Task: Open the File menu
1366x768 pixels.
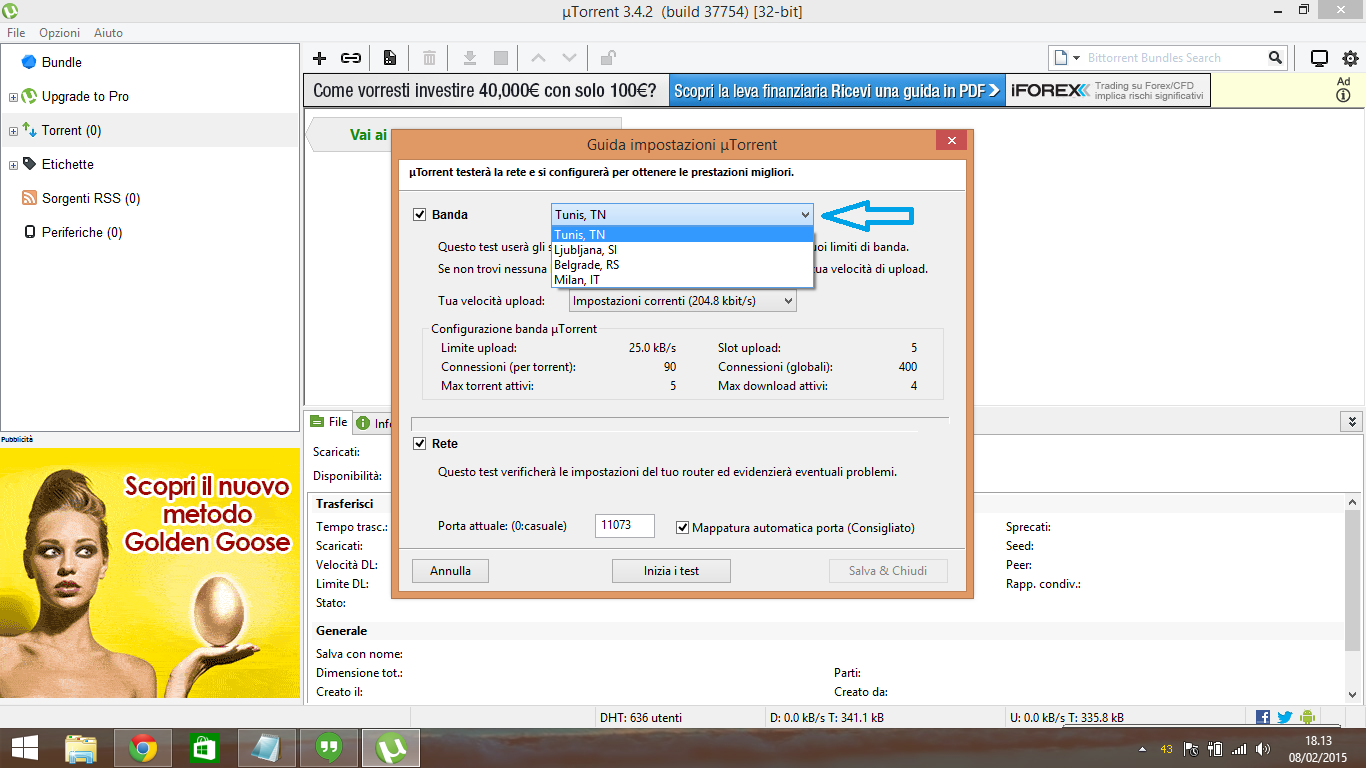Action: point(16,32)
